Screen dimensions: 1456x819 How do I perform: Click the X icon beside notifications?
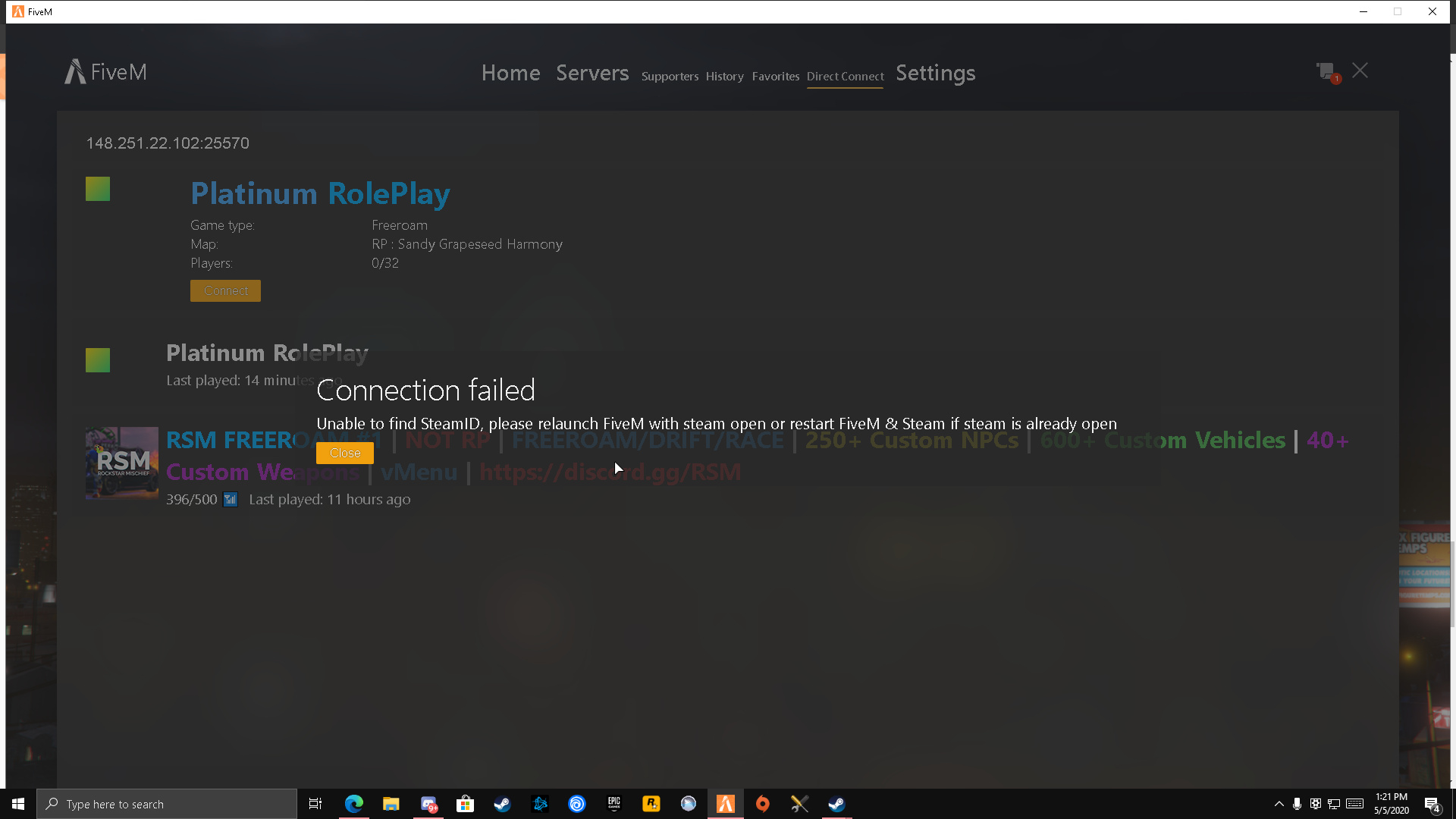pyautogui.click(x=1360, y=71)
